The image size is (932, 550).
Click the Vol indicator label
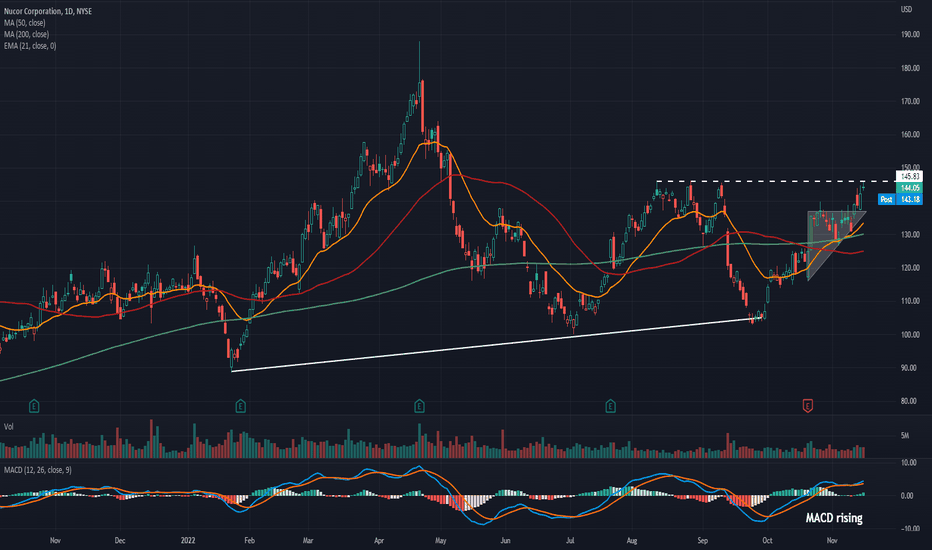click(9, 427)
